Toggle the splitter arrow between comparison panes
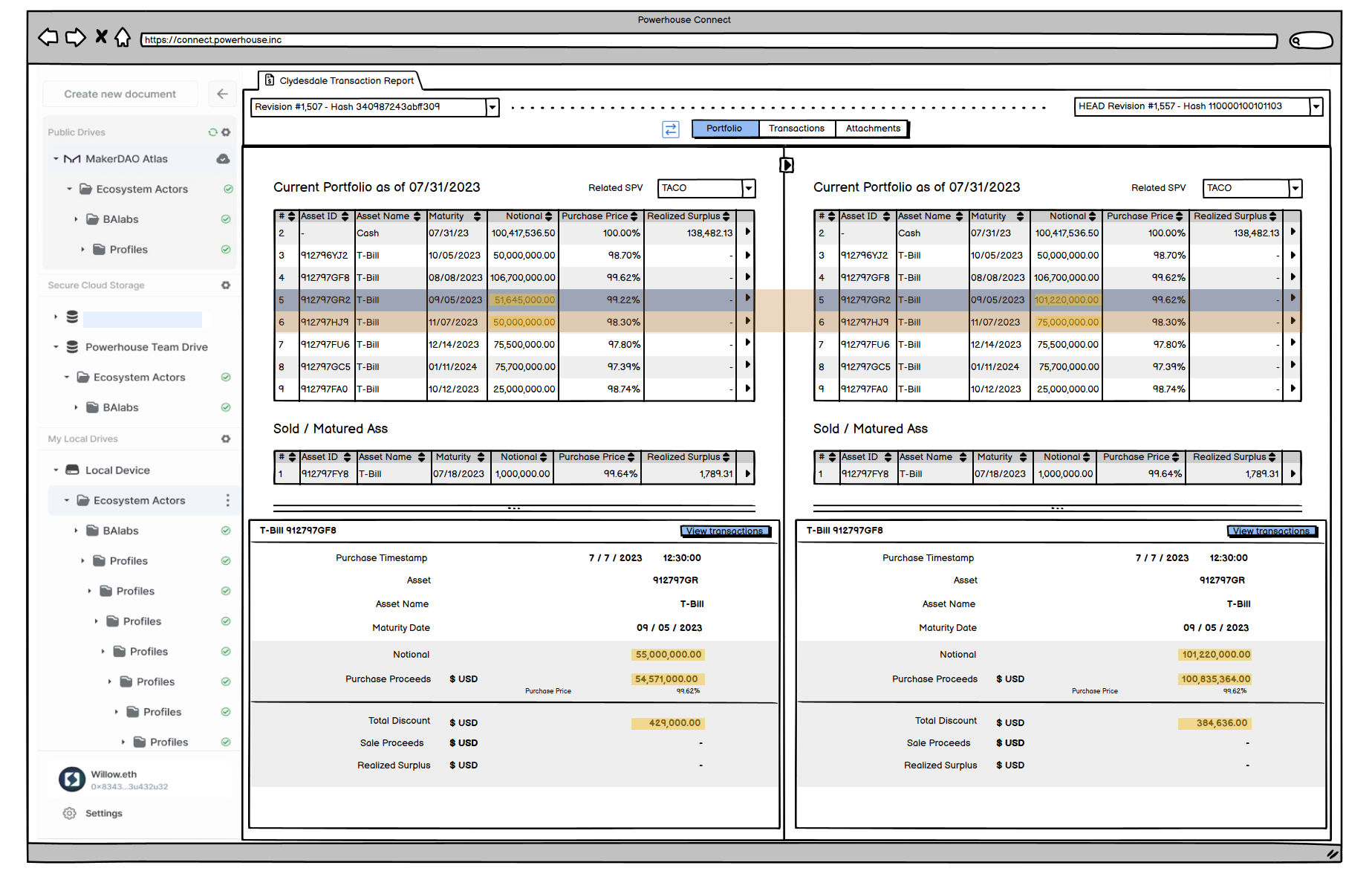This screenshot has height=871, width=1372. coord(786,165)
